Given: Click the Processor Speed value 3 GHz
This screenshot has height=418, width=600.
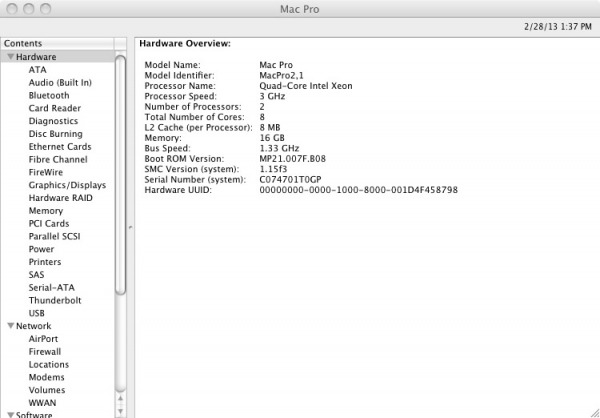Looking at the screenshot, I should pyautogui.click(x=272, y=96).
